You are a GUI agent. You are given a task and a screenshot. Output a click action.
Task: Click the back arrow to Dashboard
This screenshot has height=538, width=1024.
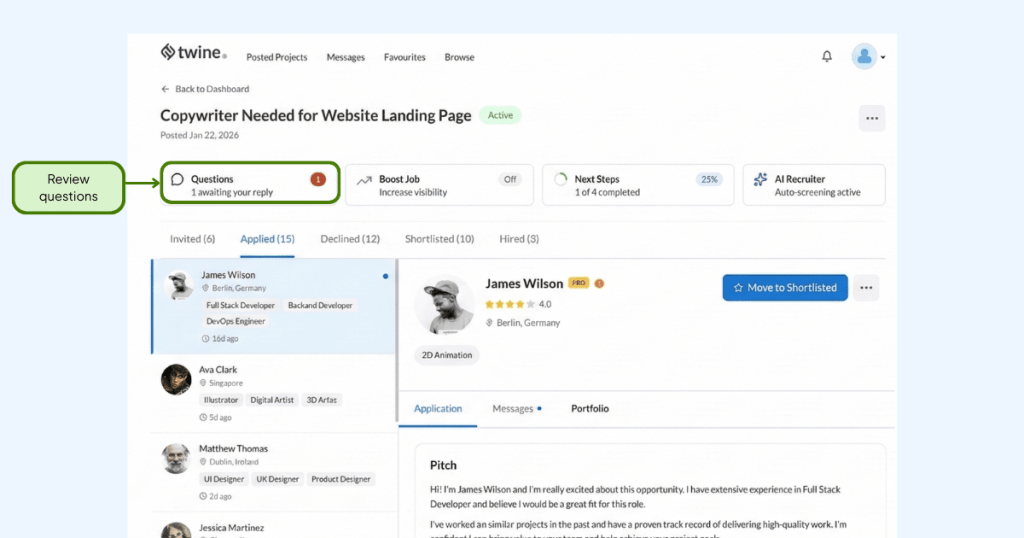point(166,89)
